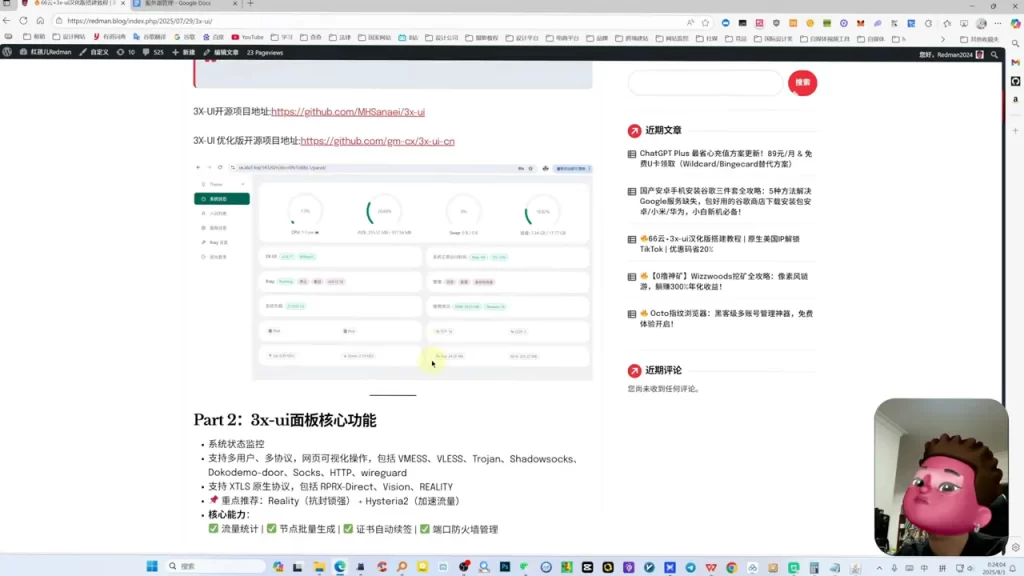
Task: Open the Android Google services install article
Action: [x=726, y=201]
